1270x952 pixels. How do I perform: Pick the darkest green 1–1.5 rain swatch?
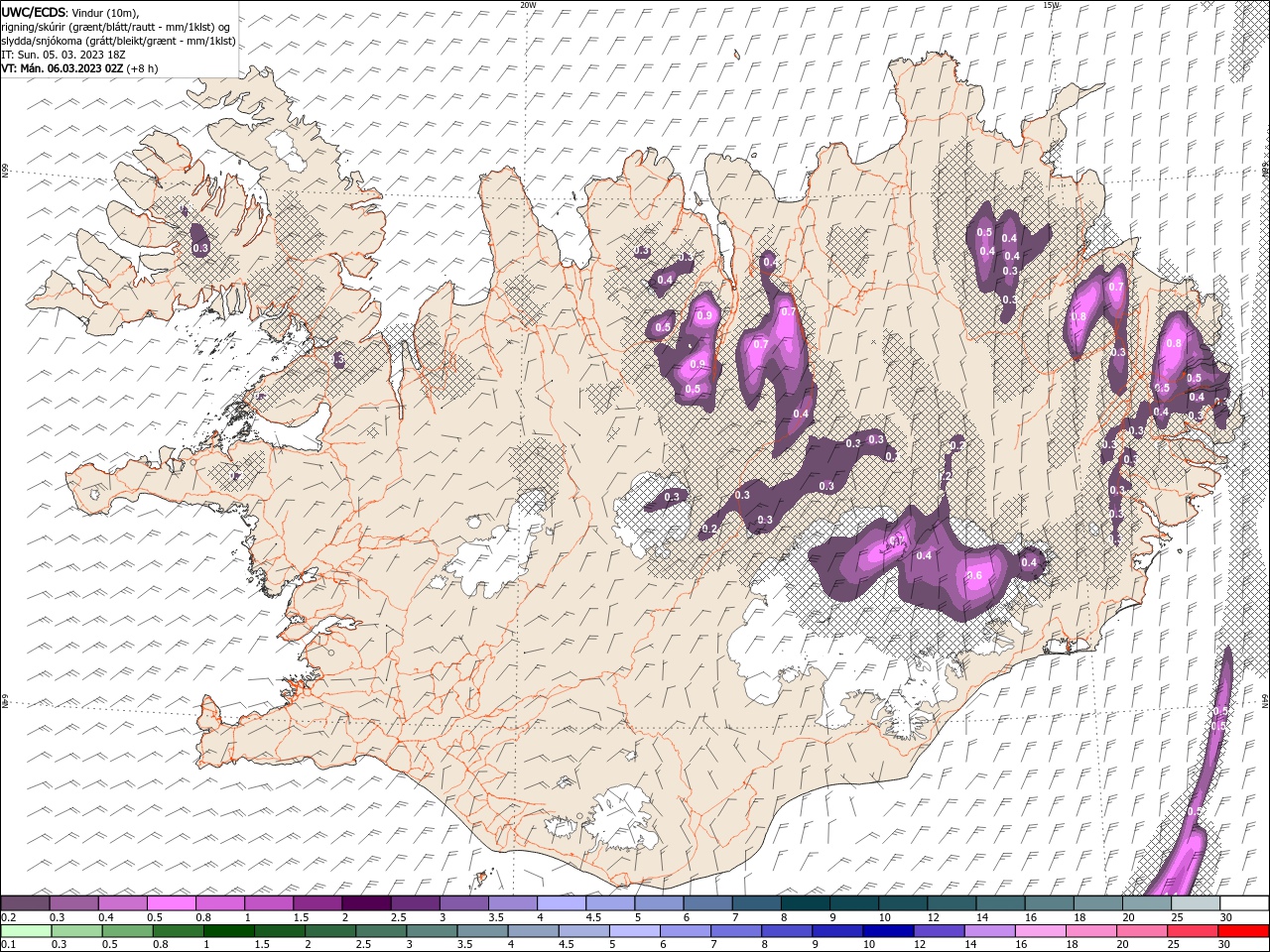228,930
